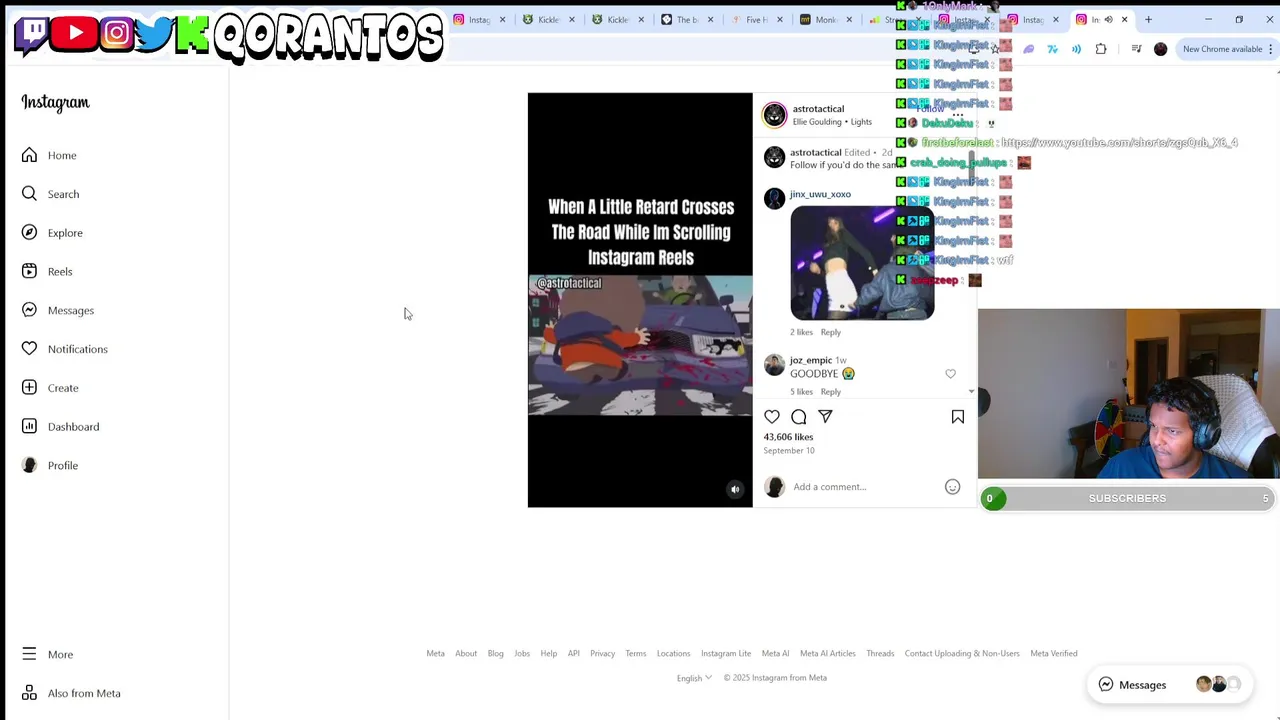Open astrotactical's profile from post header

pos(818,108)
